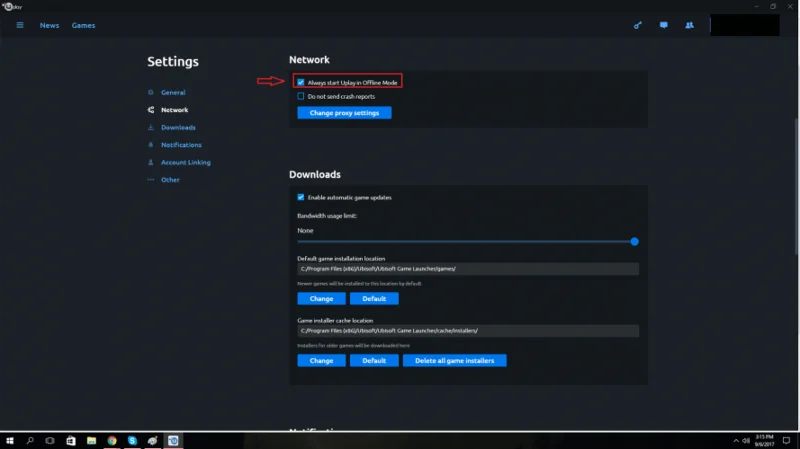This screenshot has height=449, width=800.
Task: Open Skype from taskbar
Action: coord(132,441)
